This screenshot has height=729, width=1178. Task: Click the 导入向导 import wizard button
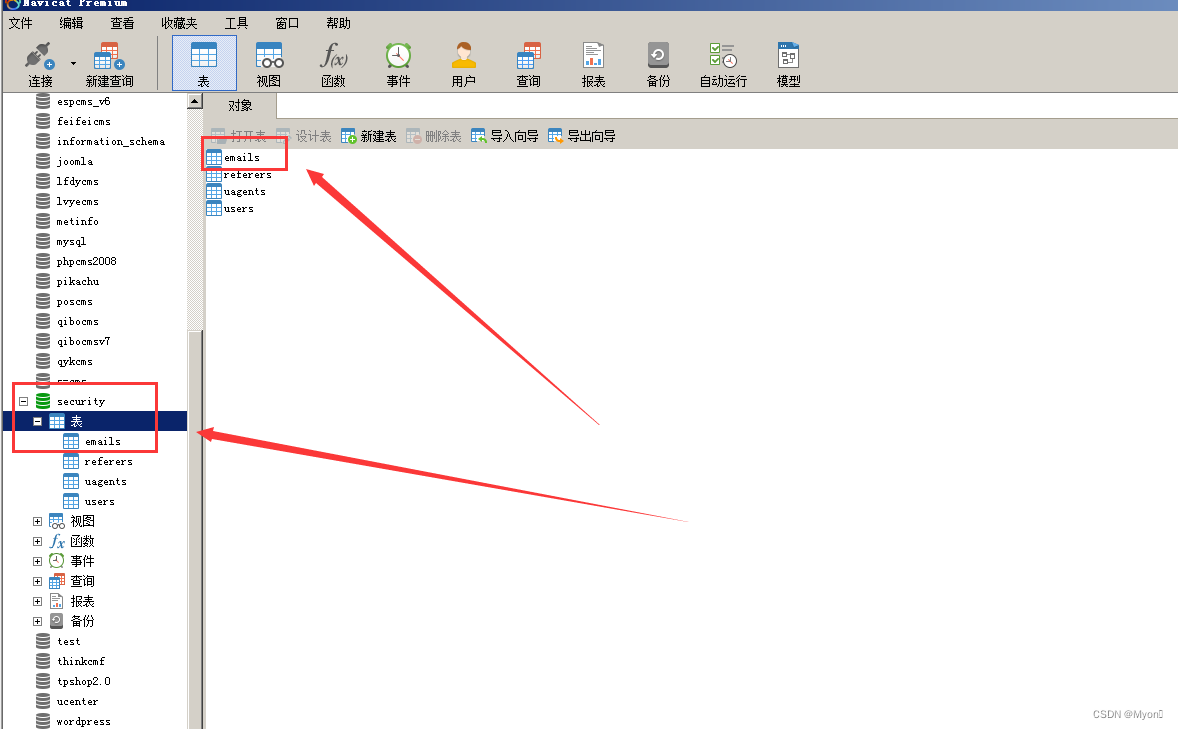click(x=505, y=136)
